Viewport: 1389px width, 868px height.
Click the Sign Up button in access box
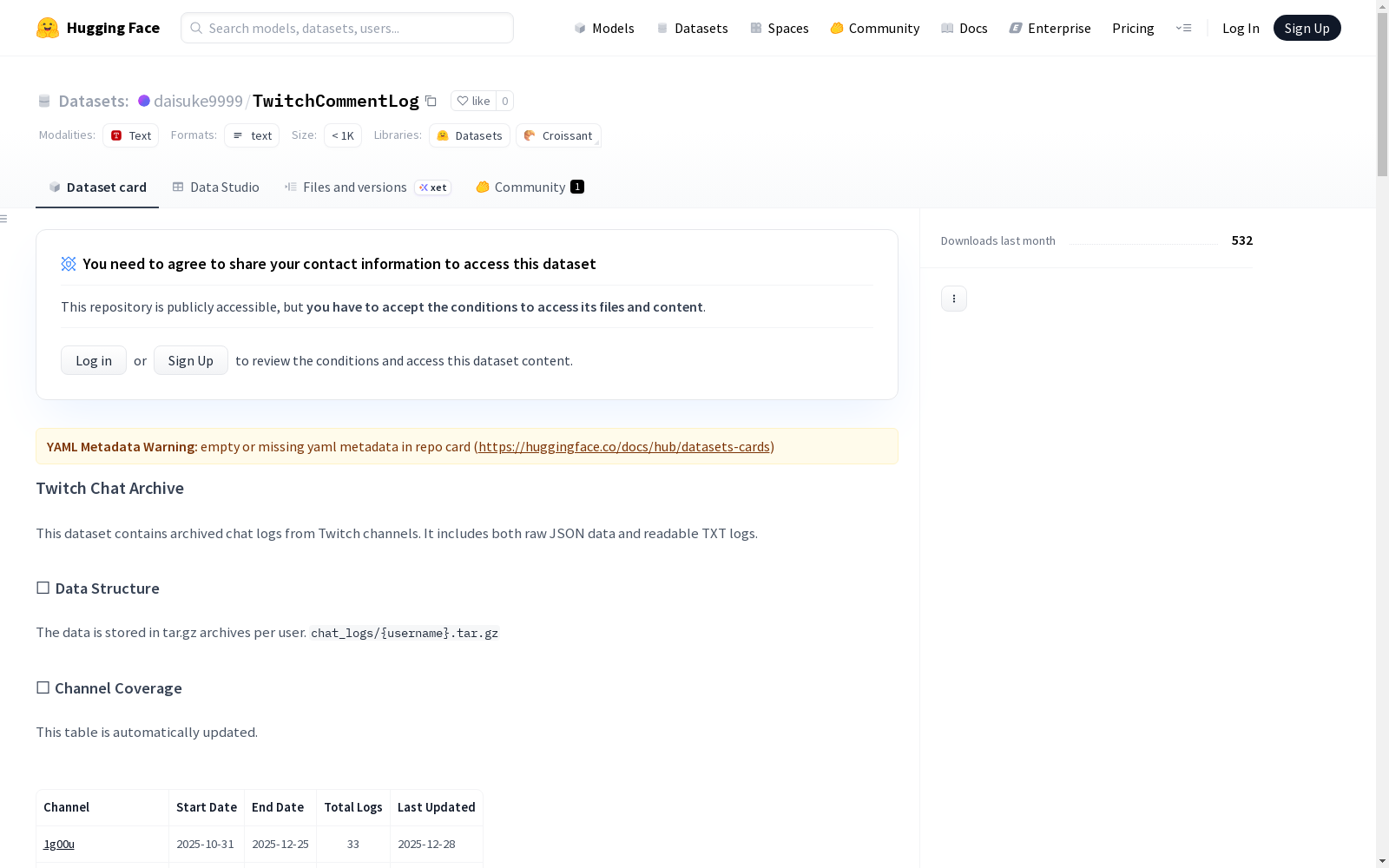tap(191, 360)
